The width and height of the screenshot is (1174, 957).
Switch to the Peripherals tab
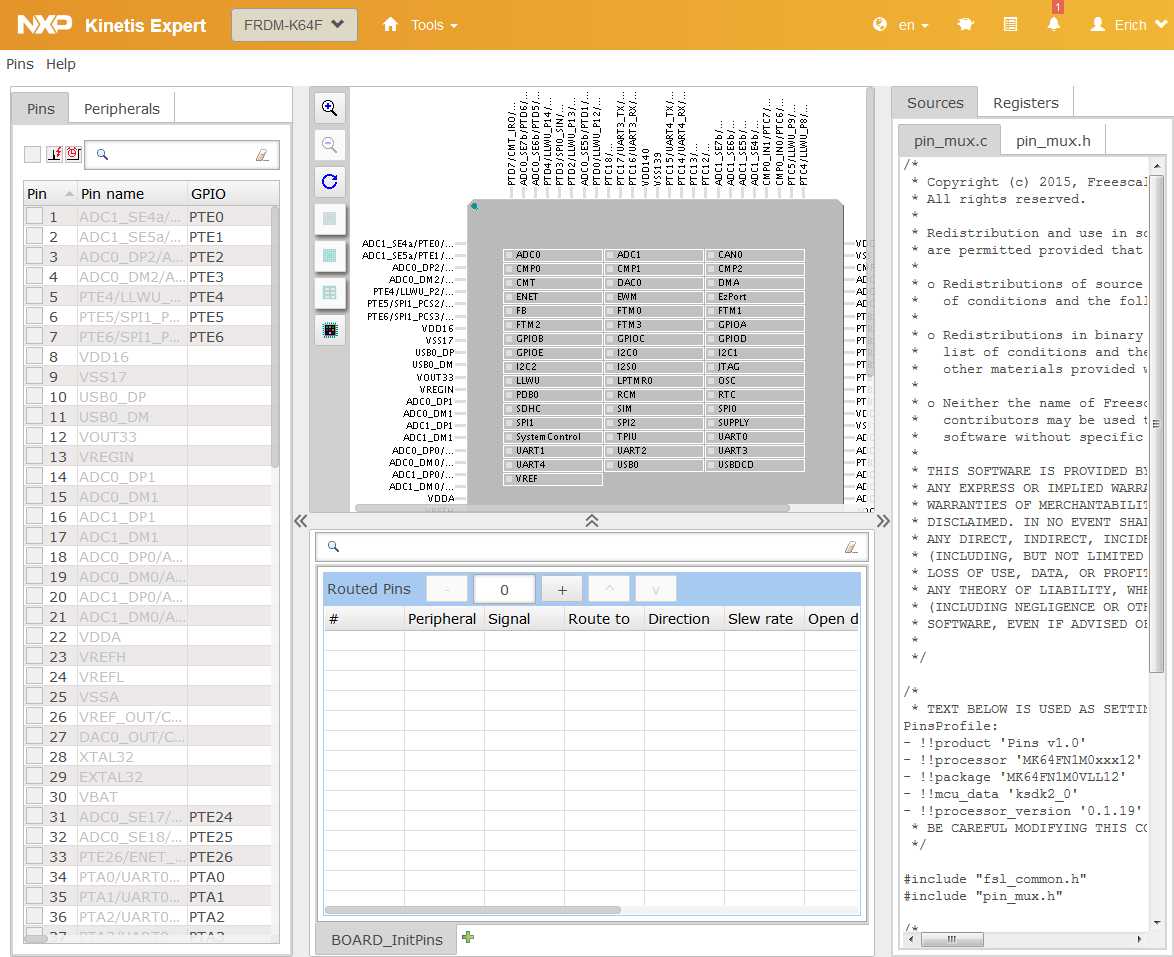pyautogui.click(x=121, y=108)
